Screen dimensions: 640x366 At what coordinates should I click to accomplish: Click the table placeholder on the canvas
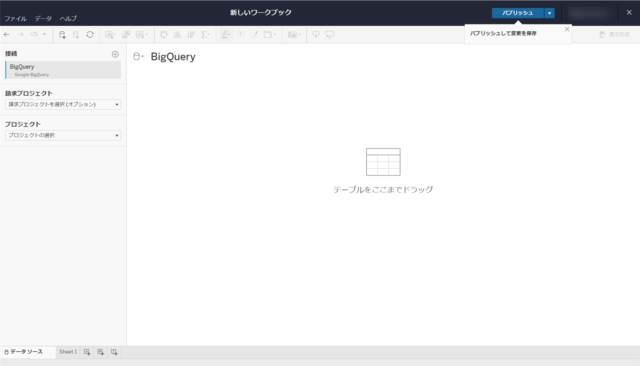click(383, 162)
